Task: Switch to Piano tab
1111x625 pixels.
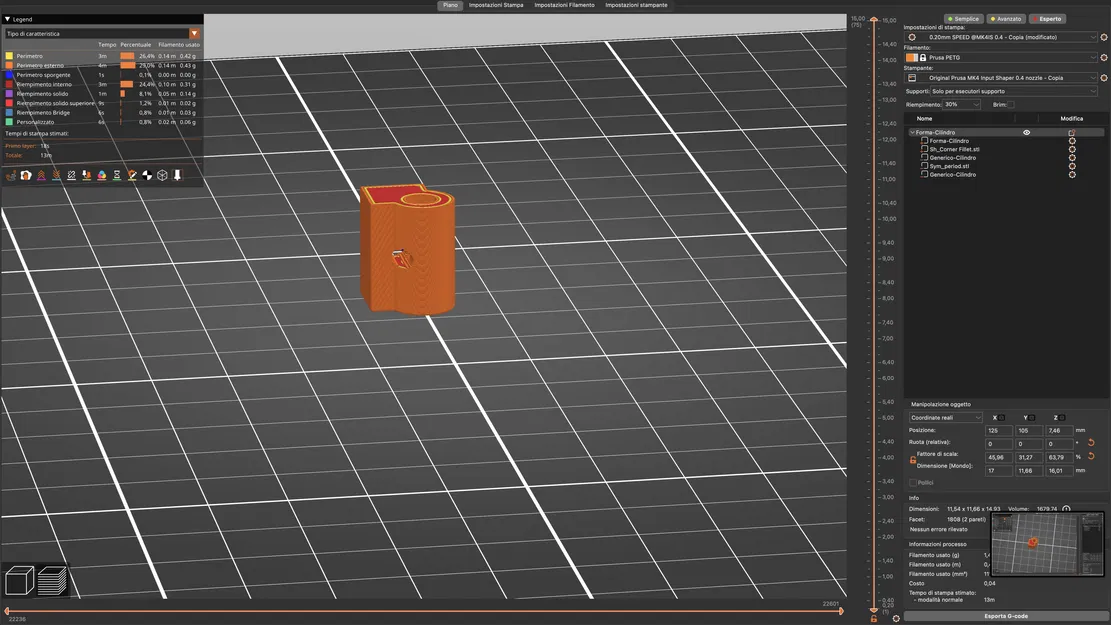Action: (x=450, y=5)
